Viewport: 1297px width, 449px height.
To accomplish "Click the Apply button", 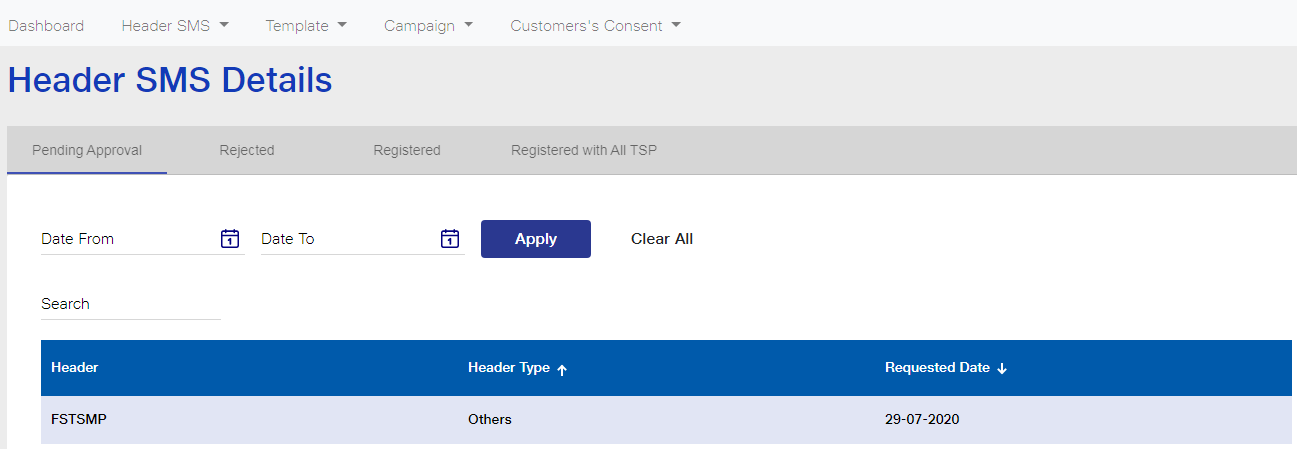I will pyautogui.click(x=536, y=239).
